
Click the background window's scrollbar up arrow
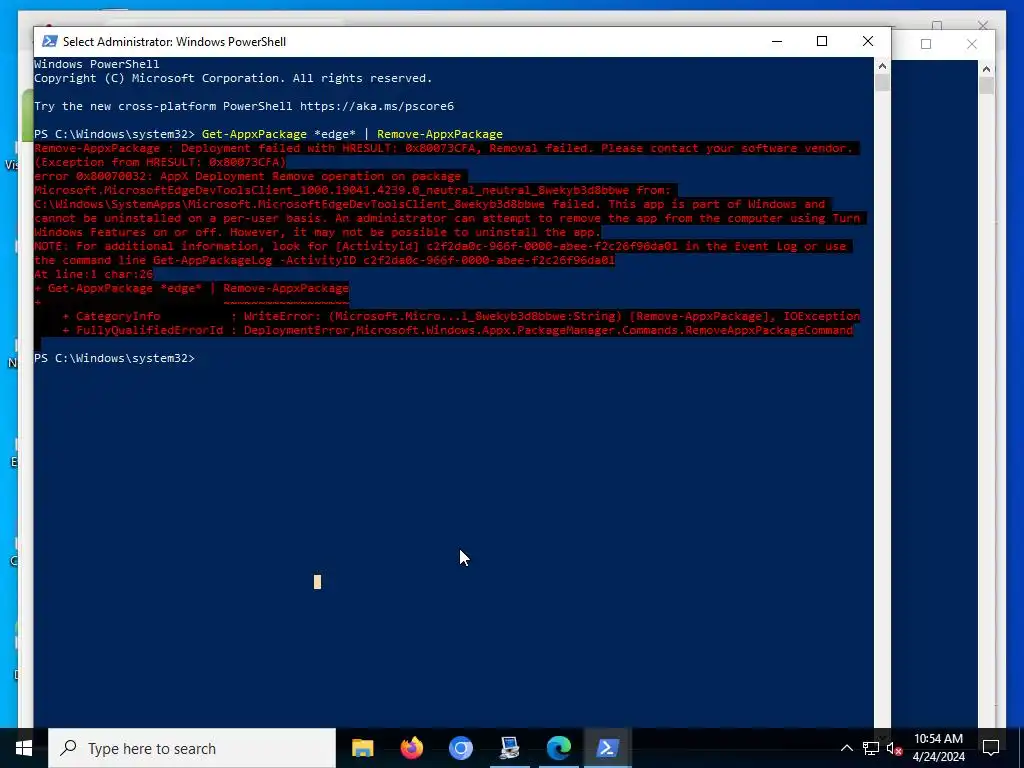coord(986,69)
